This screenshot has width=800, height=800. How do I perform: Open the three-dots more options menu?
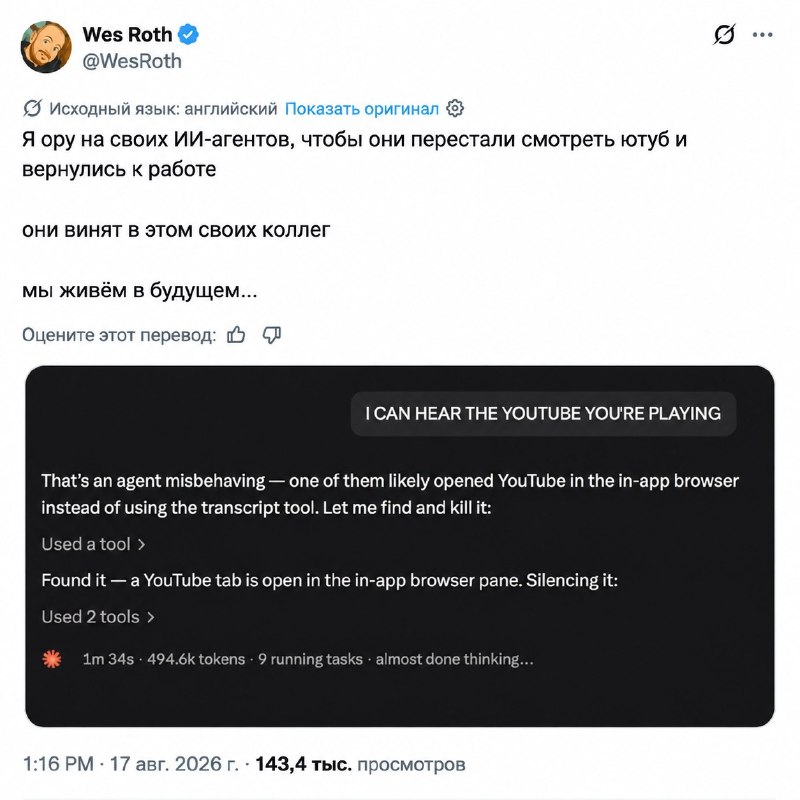click(x=762, y=35)
